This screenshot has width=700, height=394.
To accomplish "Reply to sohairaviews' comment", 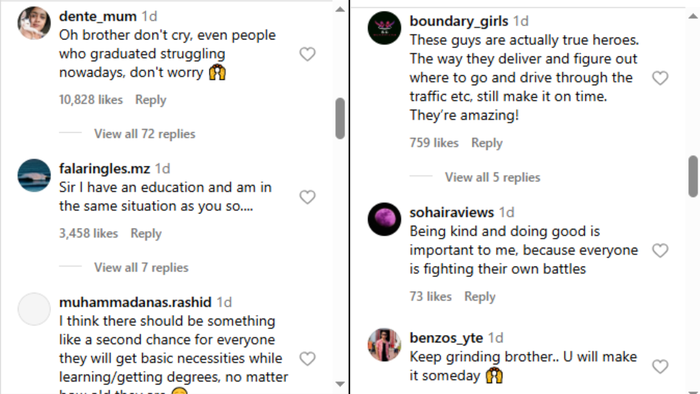I will (x=480, y=297).
